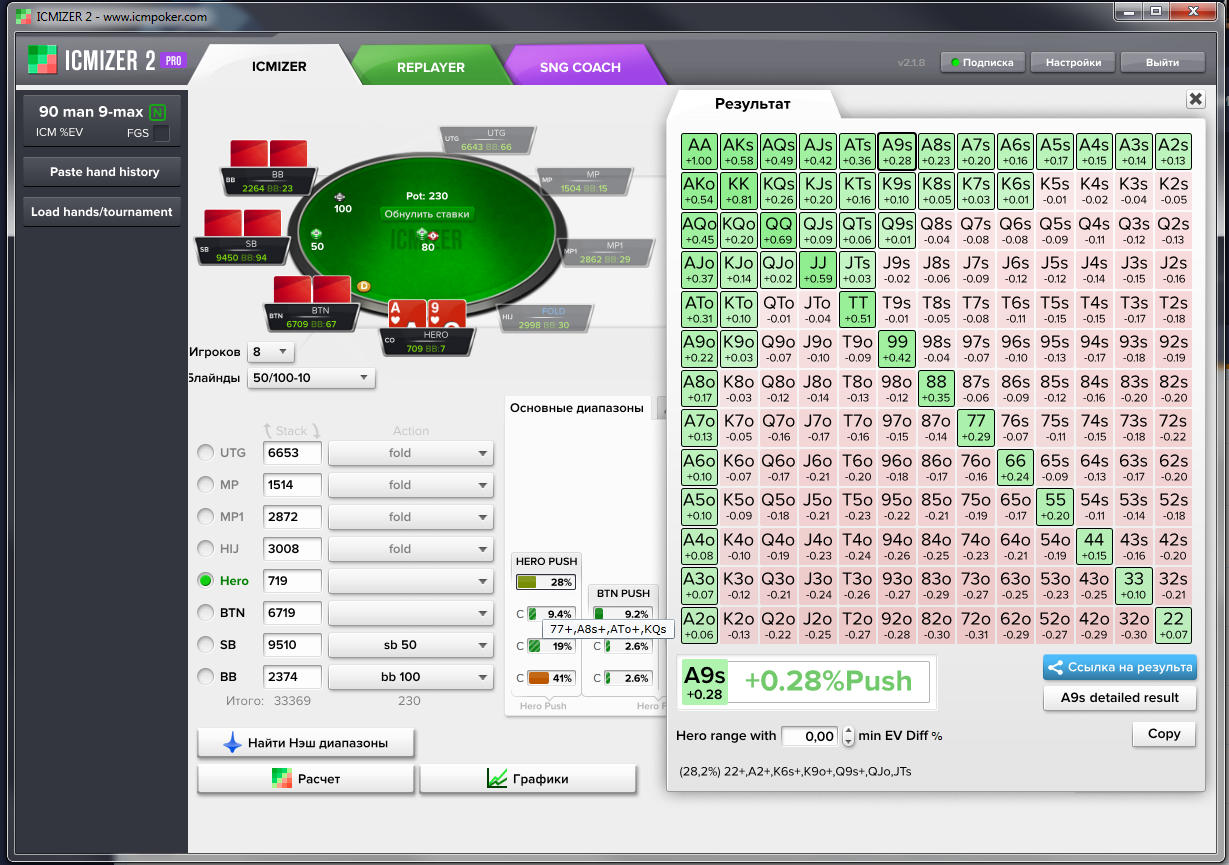This screenshot has width=1229, height=865.
Task: Open the Игроков count dropdown
Action: coord(270,351)
